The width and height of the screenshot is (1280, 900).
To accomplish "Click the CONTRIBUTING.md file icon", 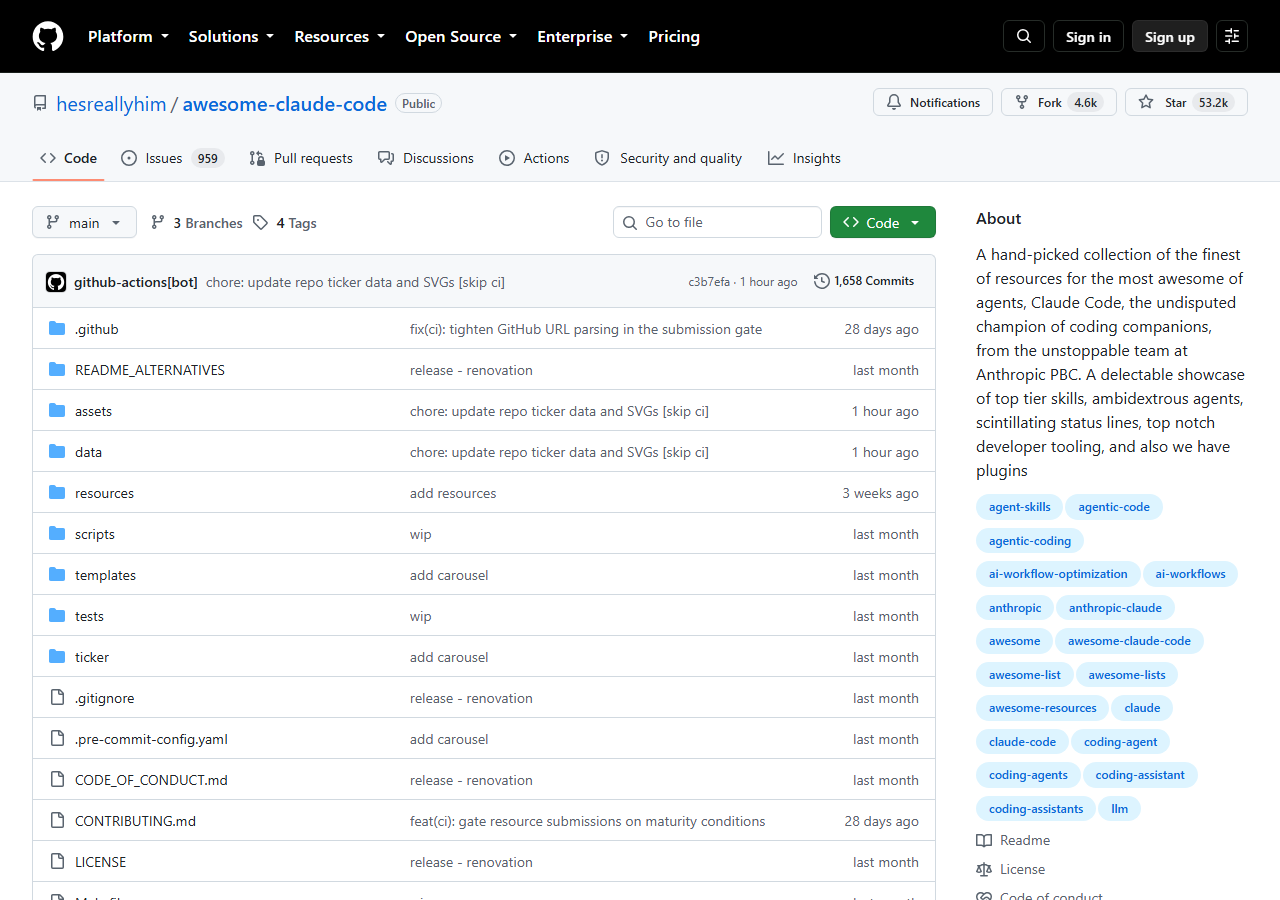I will (x=57, y=821).
